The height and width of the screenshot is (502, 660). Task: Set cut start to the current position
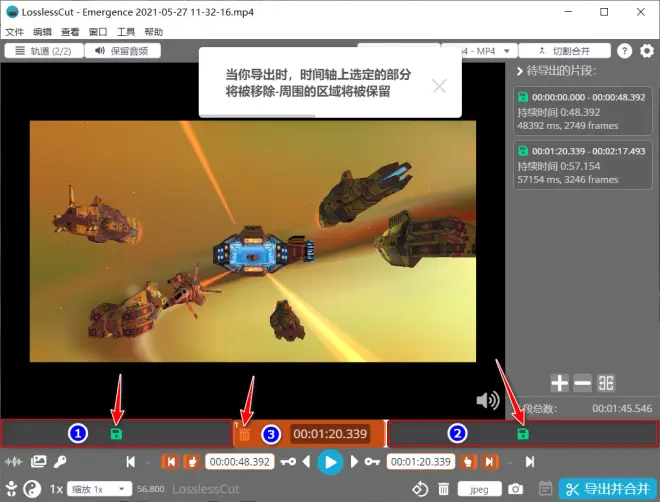point(192,462)
